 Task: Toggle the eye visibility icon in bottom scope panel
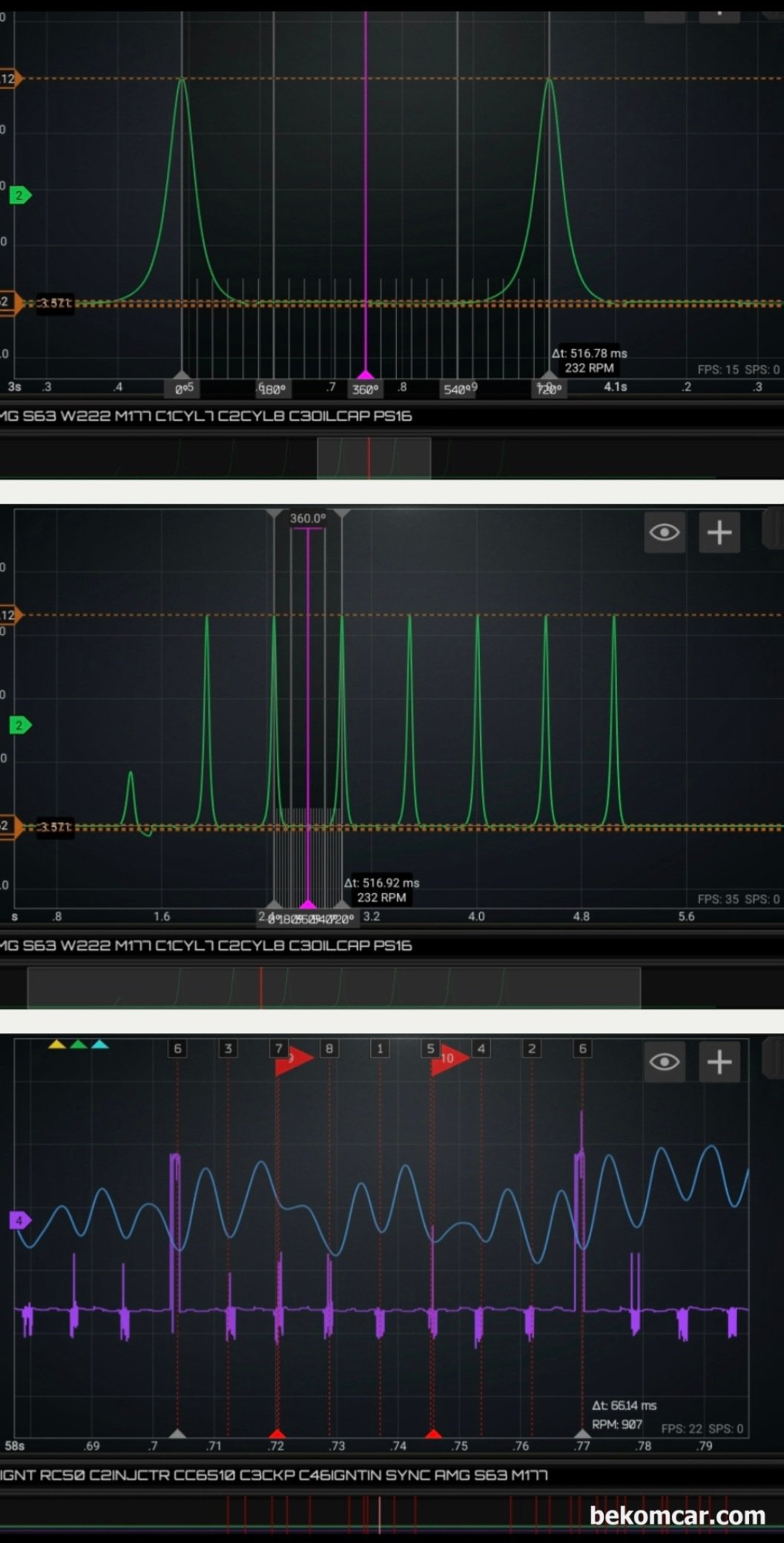tap(664, 1062)
